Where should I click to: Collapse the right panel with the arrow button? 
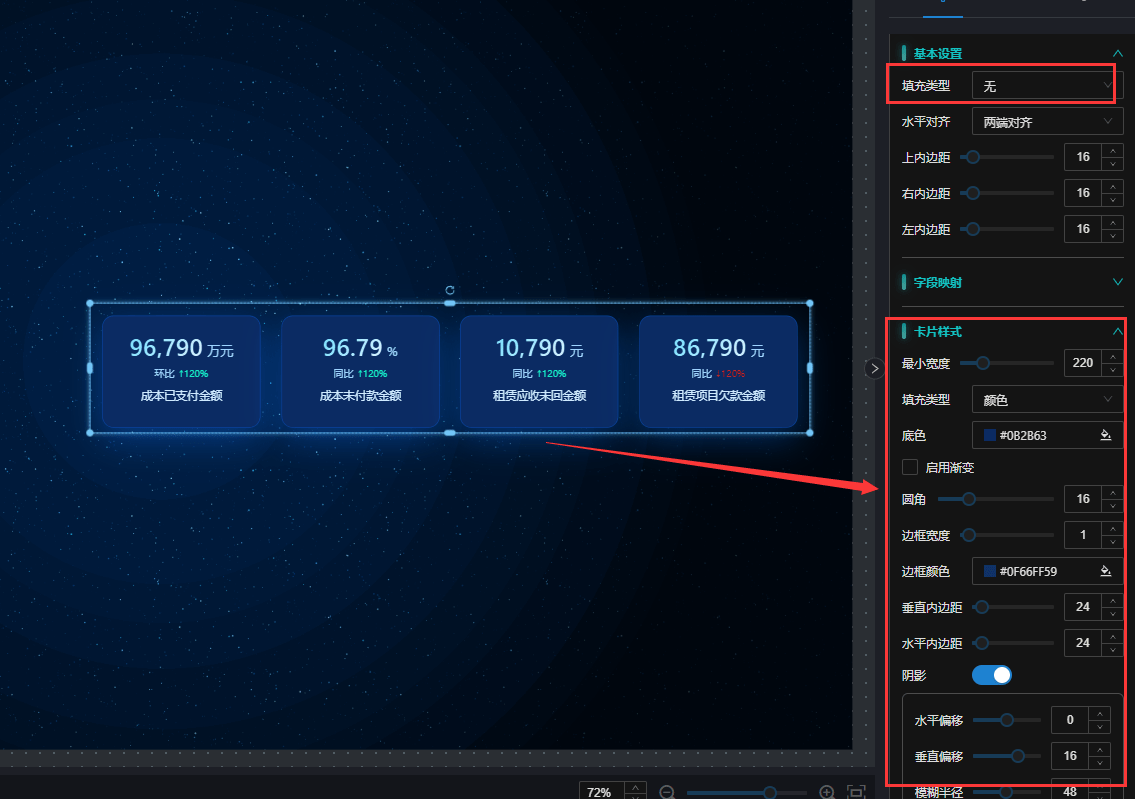pos(874,368)
